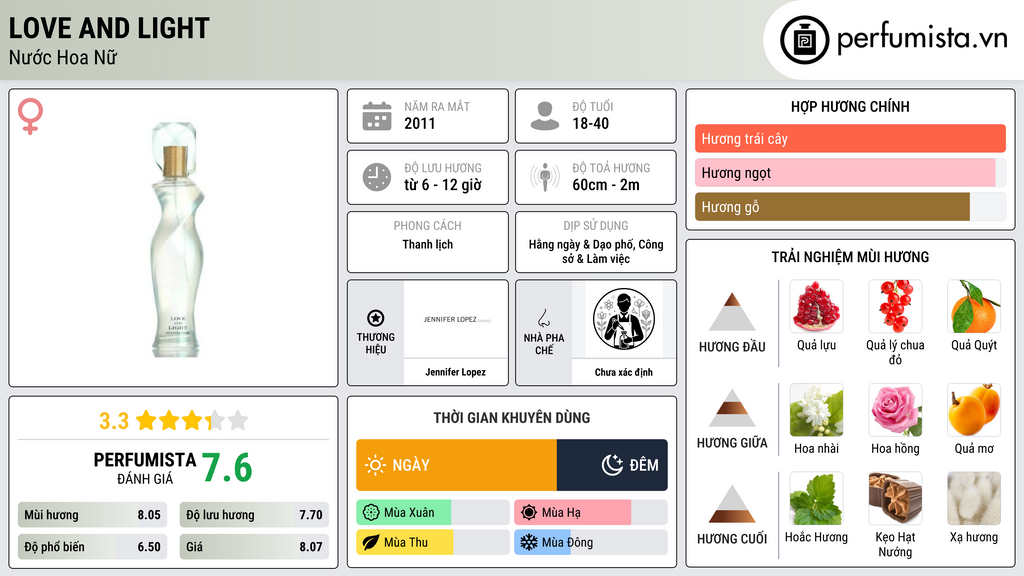The height and width of the screenshot is (576, 1024).
Task: Click the Hương trái cây accord bar
Action: tap(850, 138)
